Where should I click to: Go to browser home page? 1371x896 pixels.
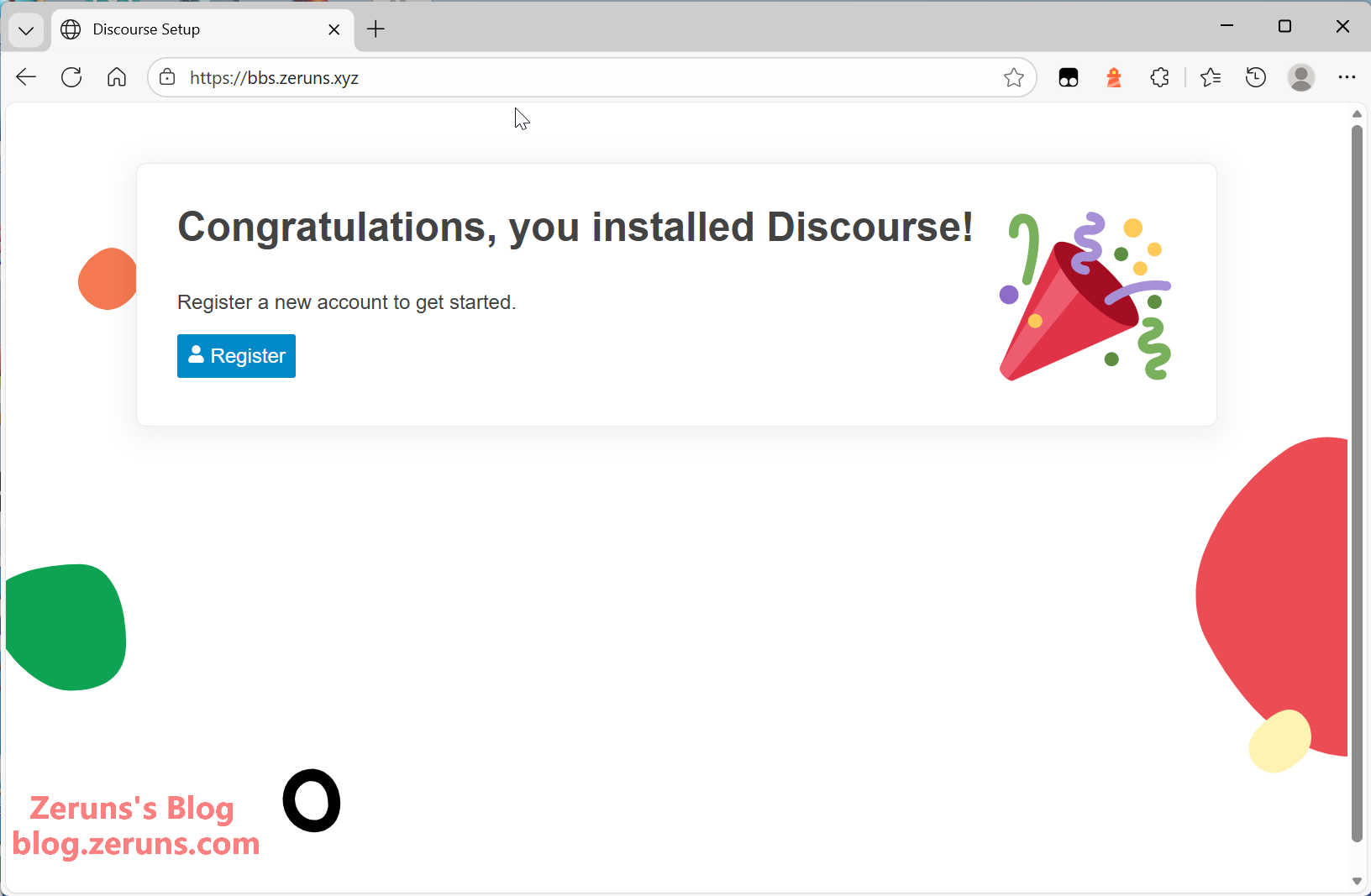pyautogui.click(x=117, y=77)
